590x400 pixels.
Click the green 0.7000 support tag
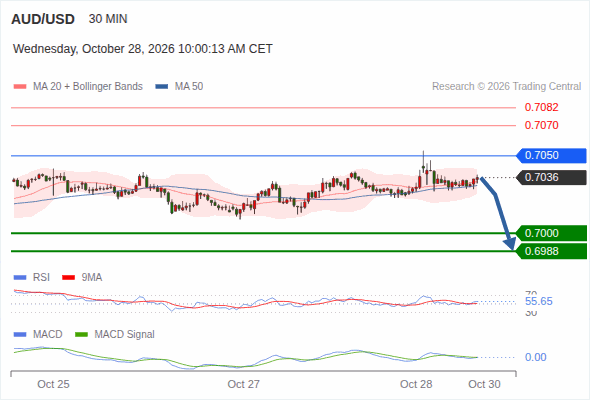[551, 233]
